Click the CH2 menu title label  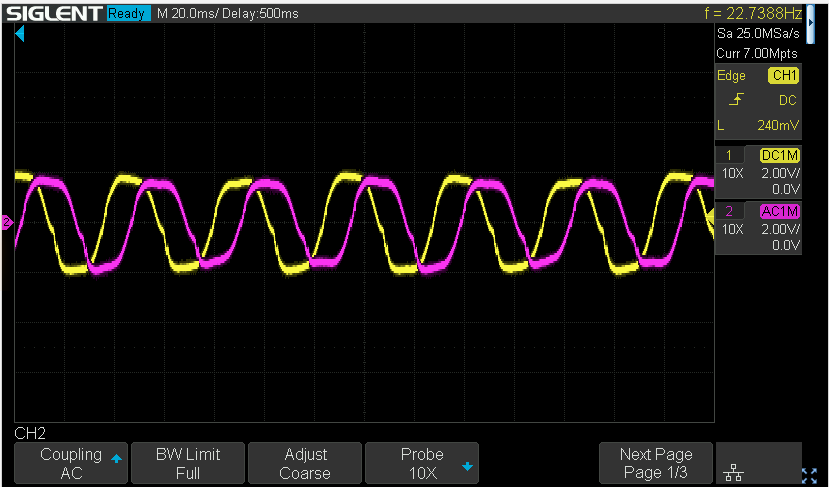click(x=30, y=434)
